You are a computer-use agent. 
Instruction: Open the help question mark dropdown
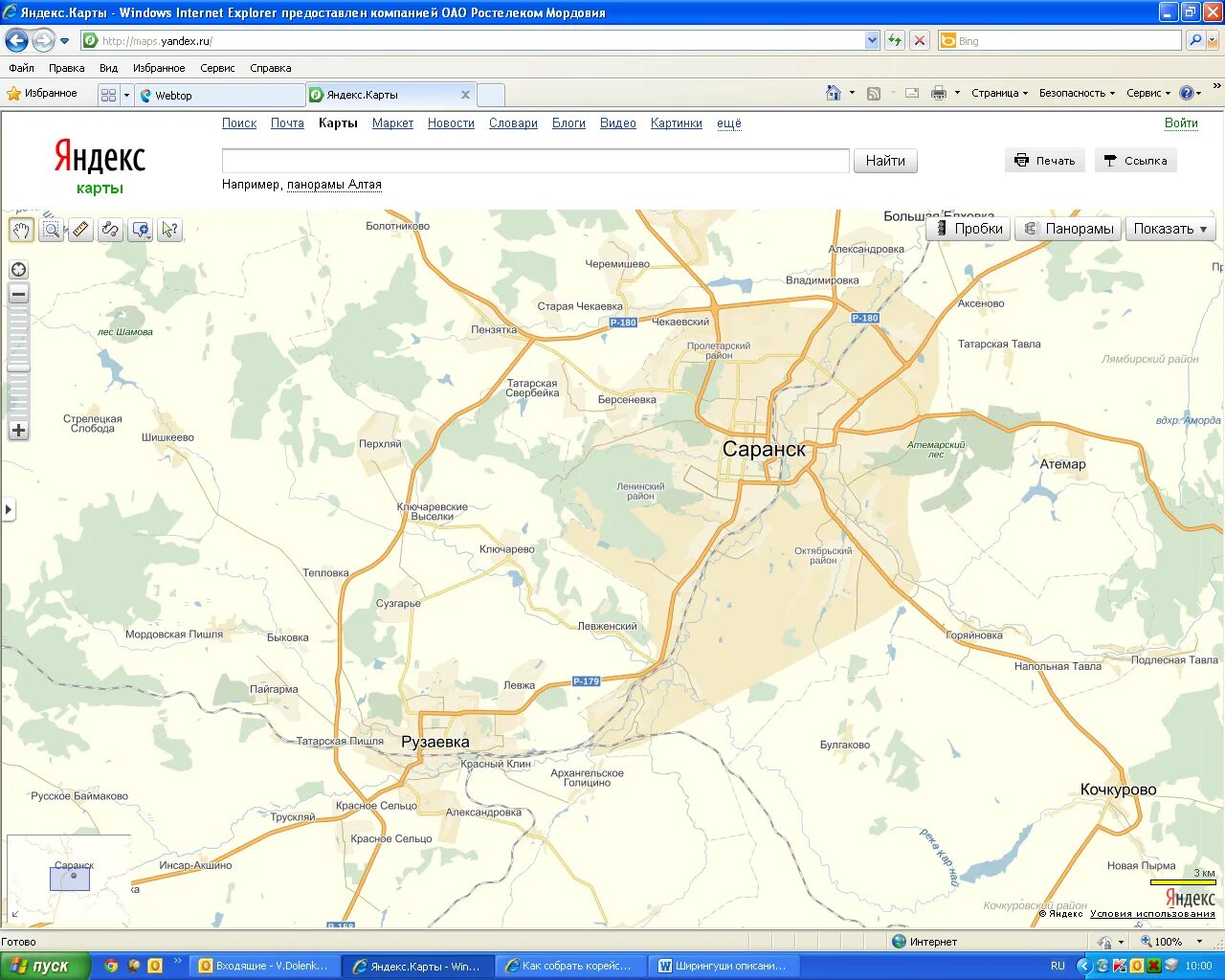[x=1191, y=93]
